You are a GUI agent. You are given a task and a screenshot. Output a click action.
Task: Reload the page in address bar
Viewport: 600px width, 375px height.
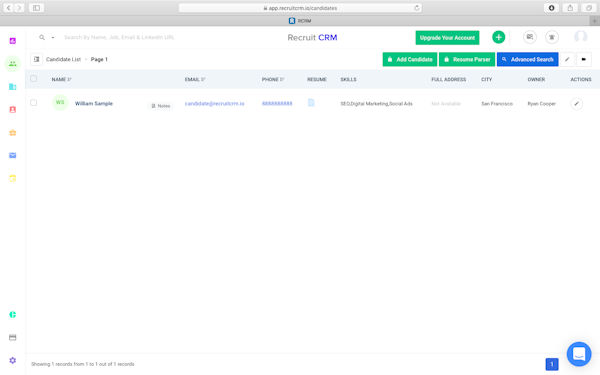point(417,8)
